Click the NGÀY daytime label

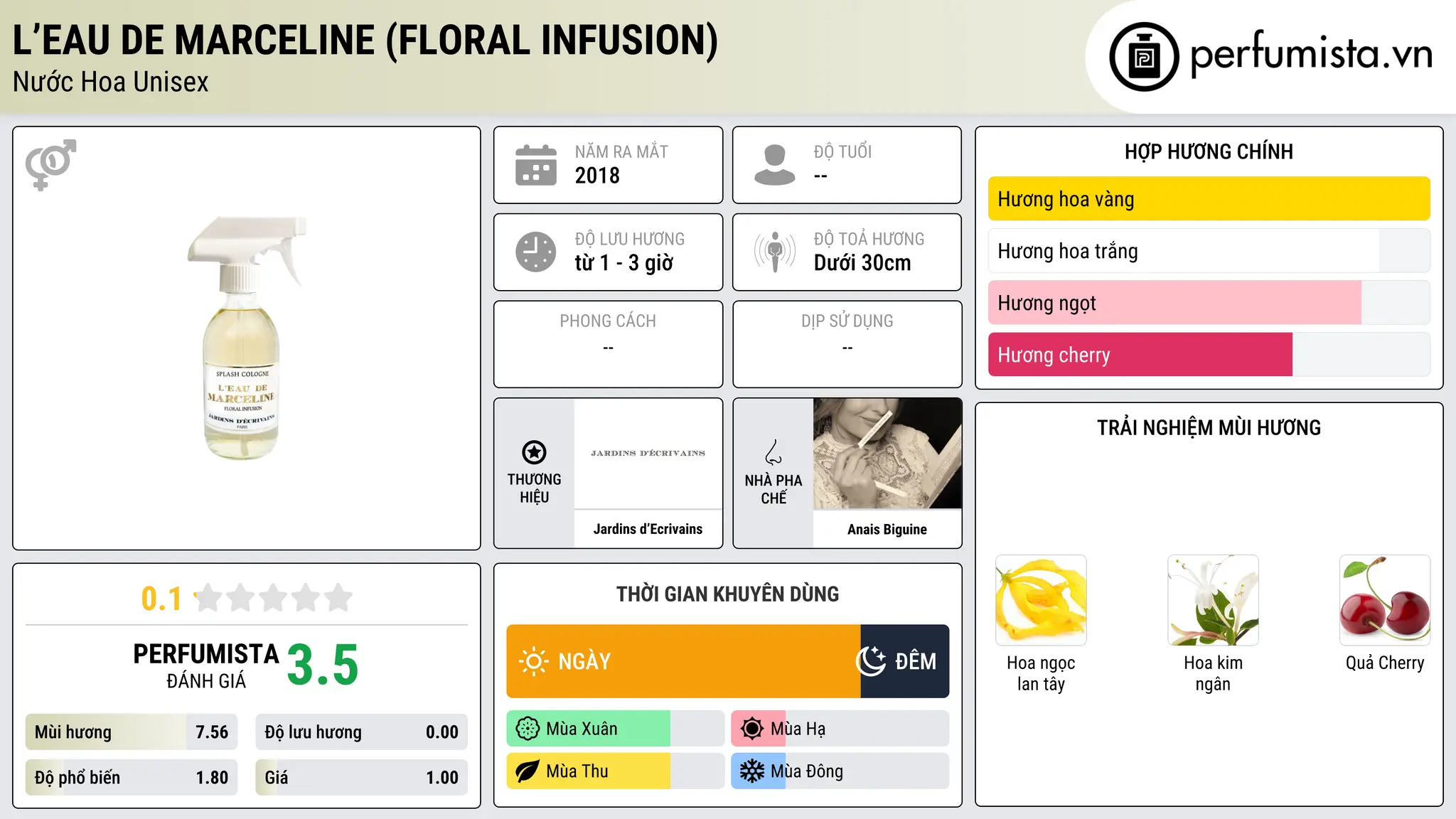584,662
